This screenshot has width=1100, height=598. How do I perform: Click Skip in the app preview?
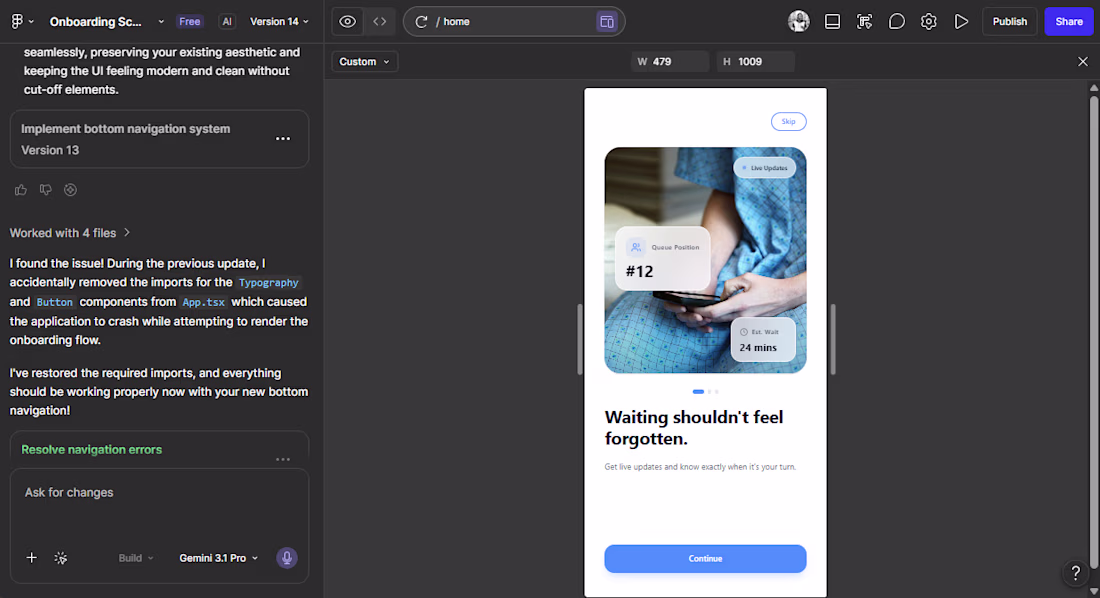[x=789, y=121]
